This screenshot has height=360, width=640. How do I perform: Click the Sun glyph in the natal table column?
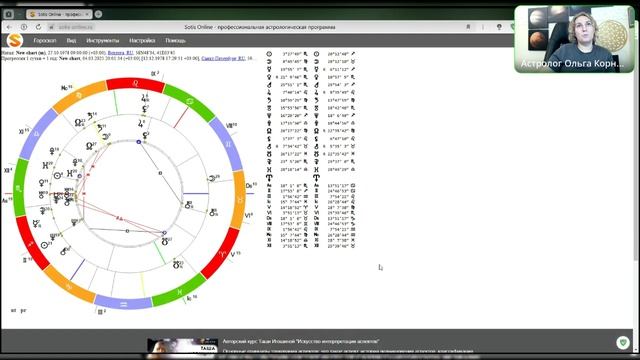269,54
